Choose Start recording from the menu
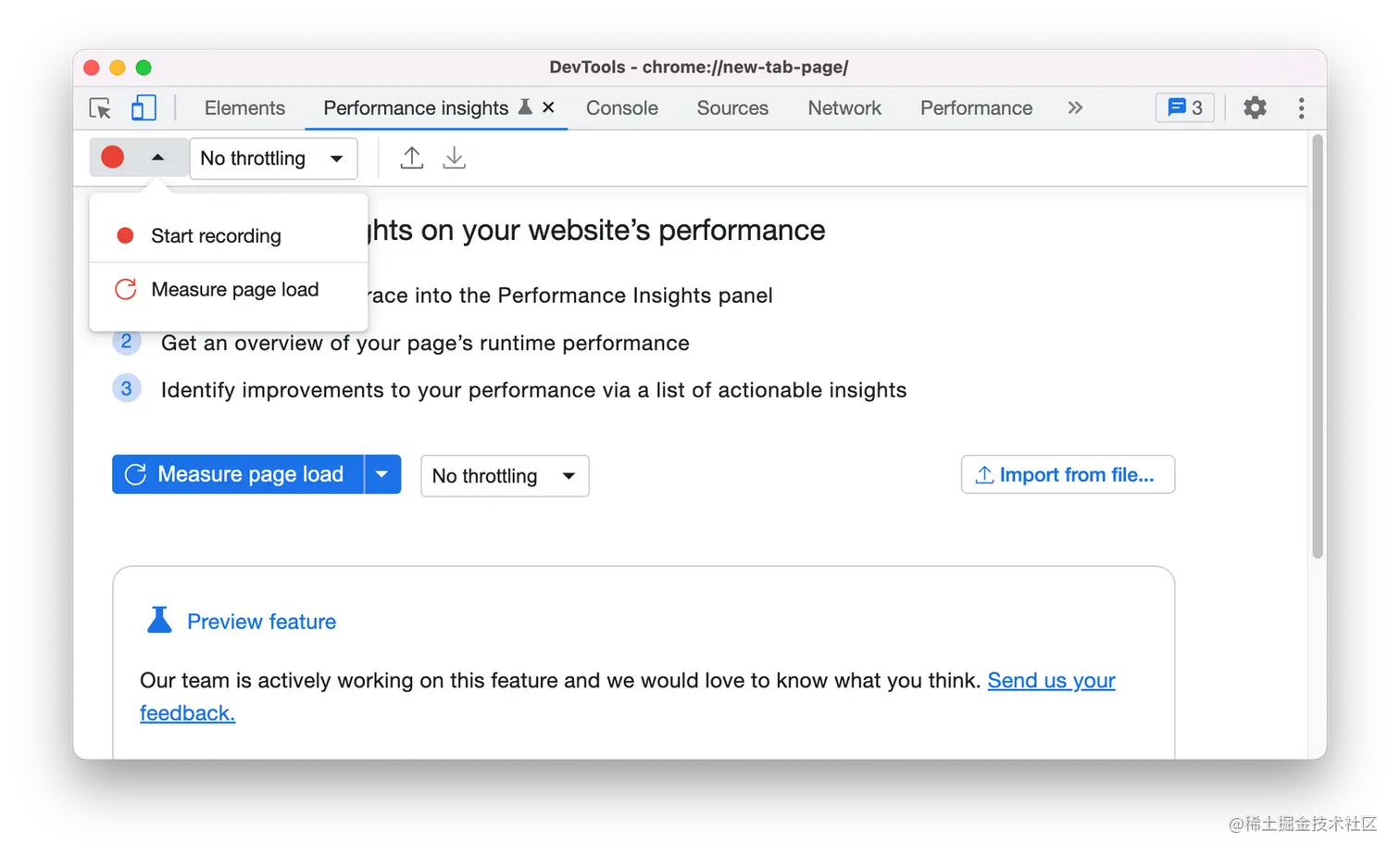The width and height of the screenshot is (1400, 856). 216,236
